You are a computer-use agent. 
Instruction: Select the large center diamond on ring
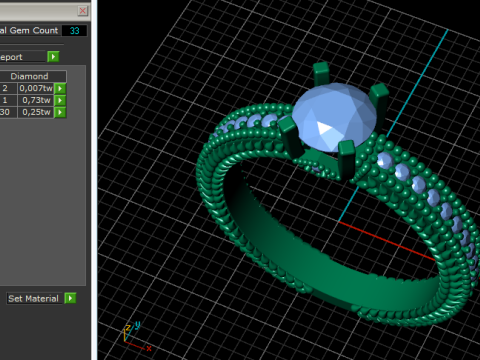pyautogui.click(x=334, y=117)
